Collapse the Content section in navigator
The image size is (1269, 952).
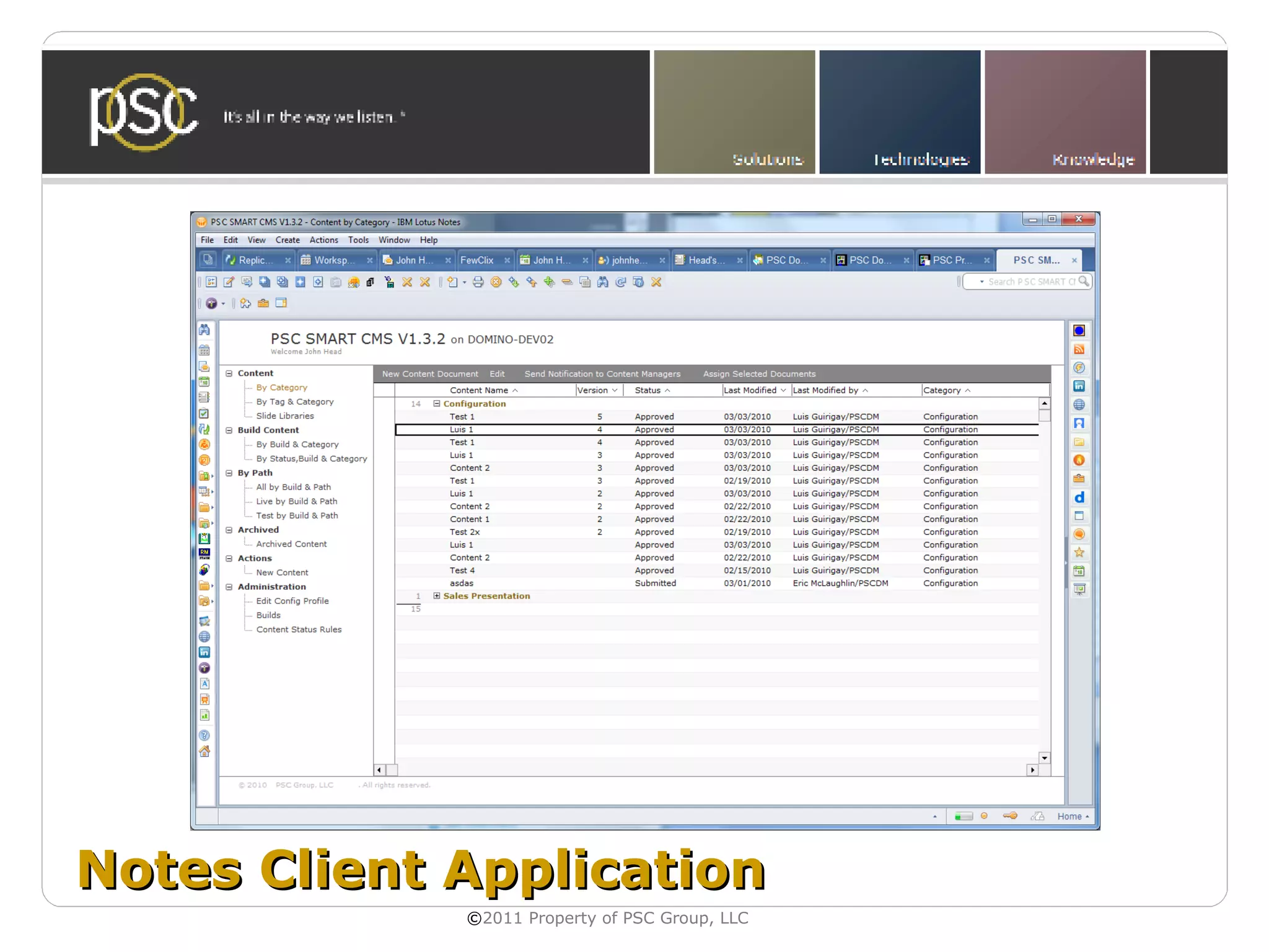[x=229, y=373]
